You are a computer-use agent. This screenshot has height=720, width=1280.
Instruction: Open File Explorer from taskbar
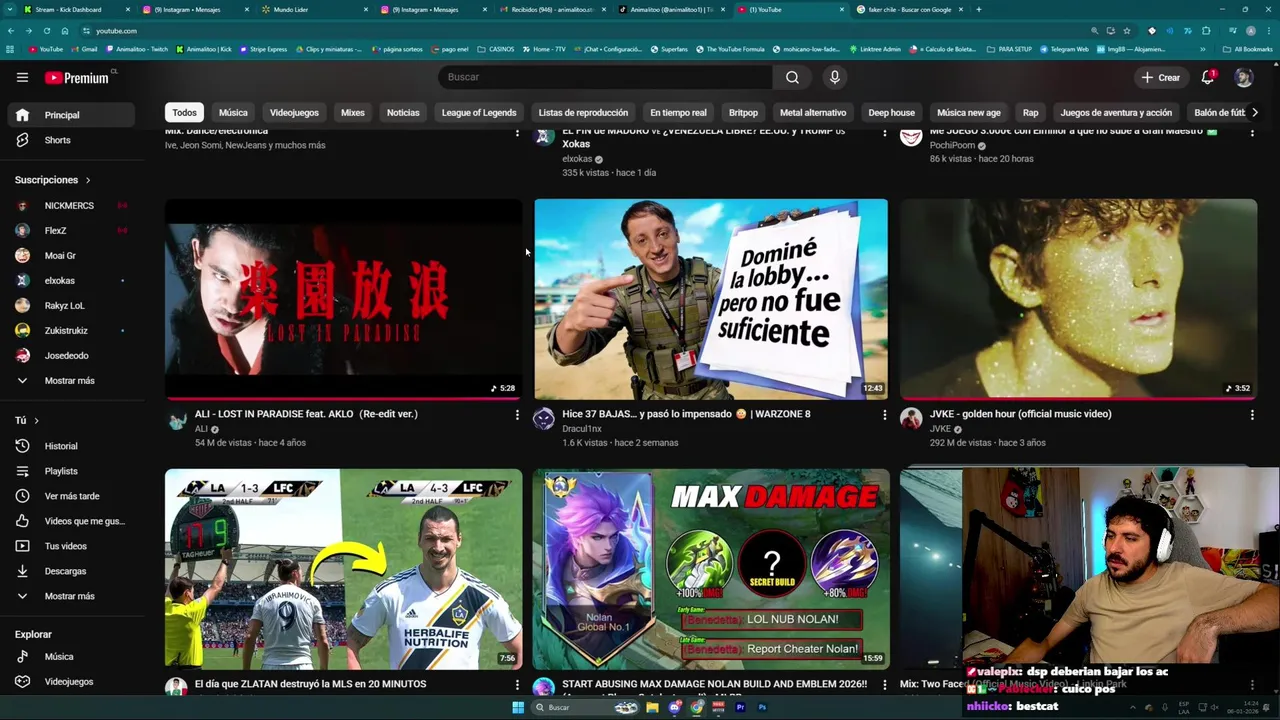point(652,707)
